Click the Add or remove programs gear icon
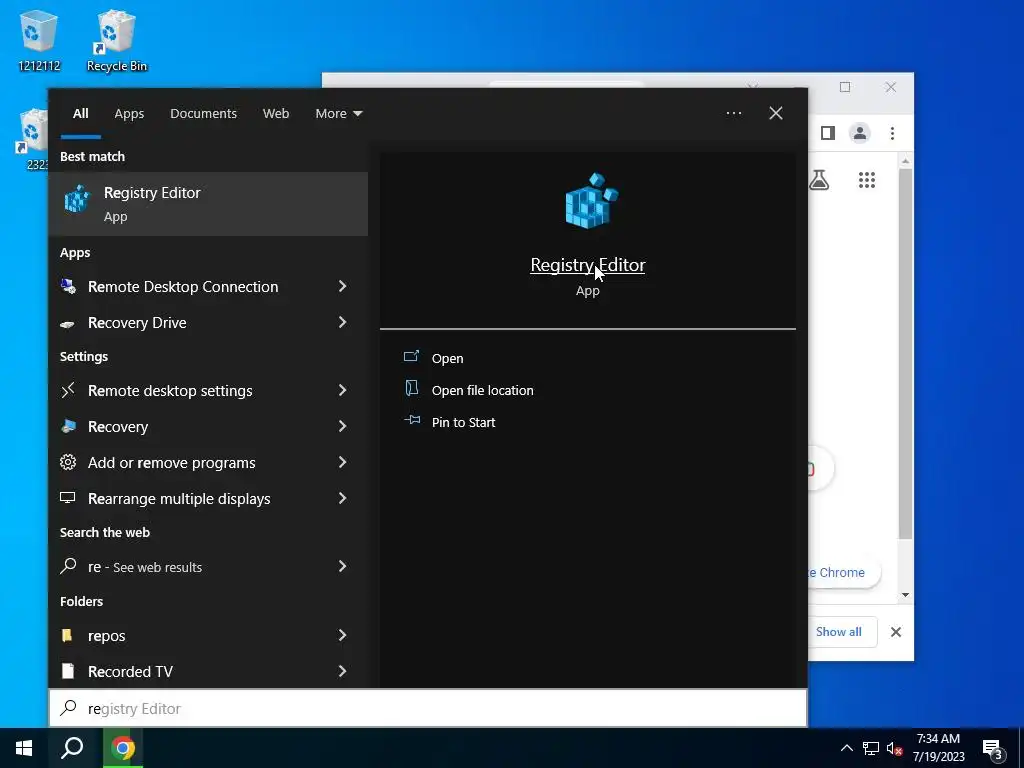This screenshot has height=768, width=1024. pos(68,462)
